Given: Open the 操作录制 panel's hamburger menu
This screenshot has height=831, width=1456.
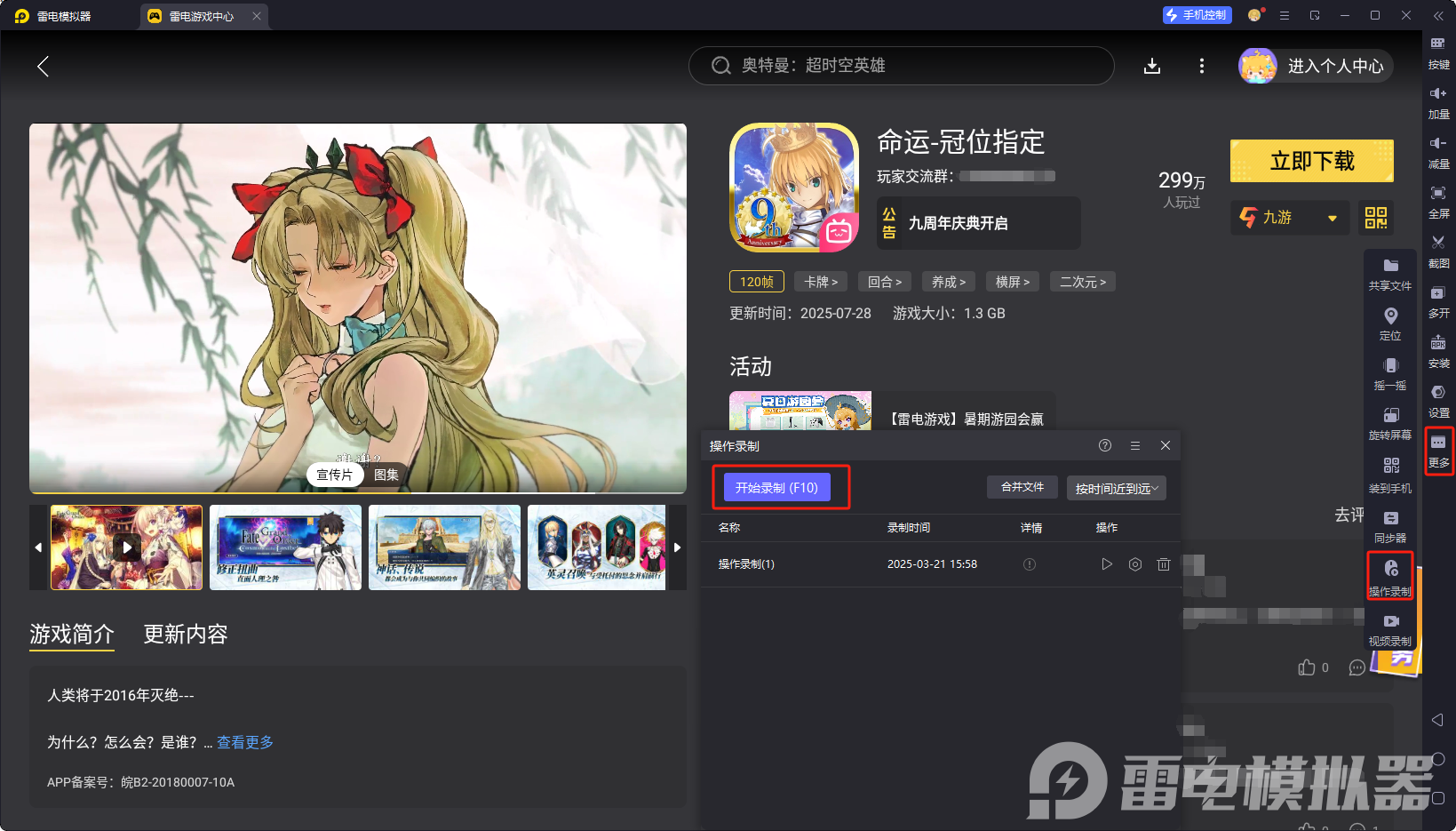Looking at the screenshot, I should pyautogui.click(x=1135, y=445).
